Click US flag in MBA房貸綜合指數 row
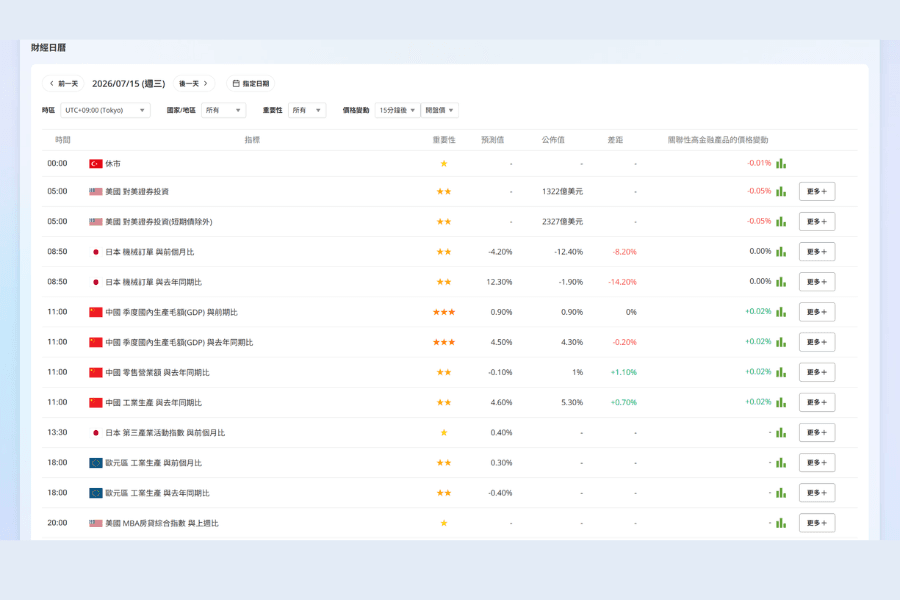 (96, 523)
